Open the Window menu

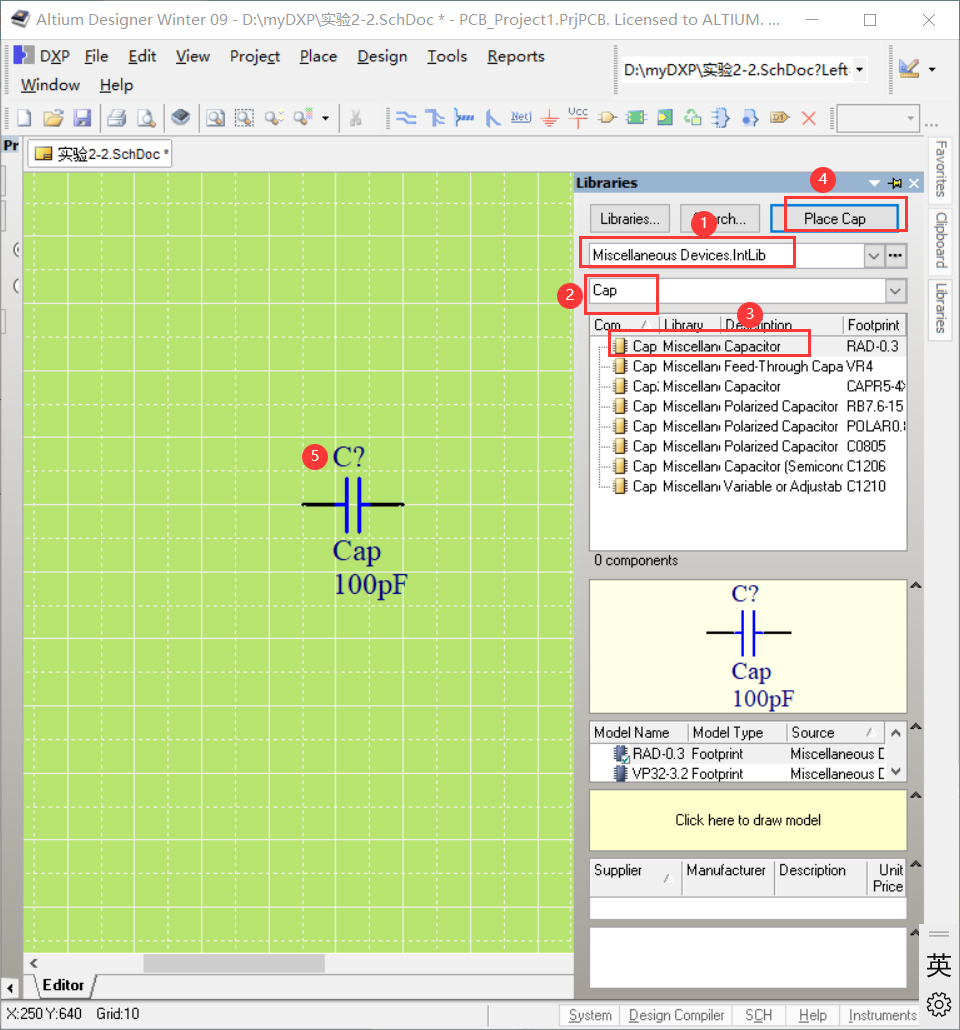[x=50, y=85]
